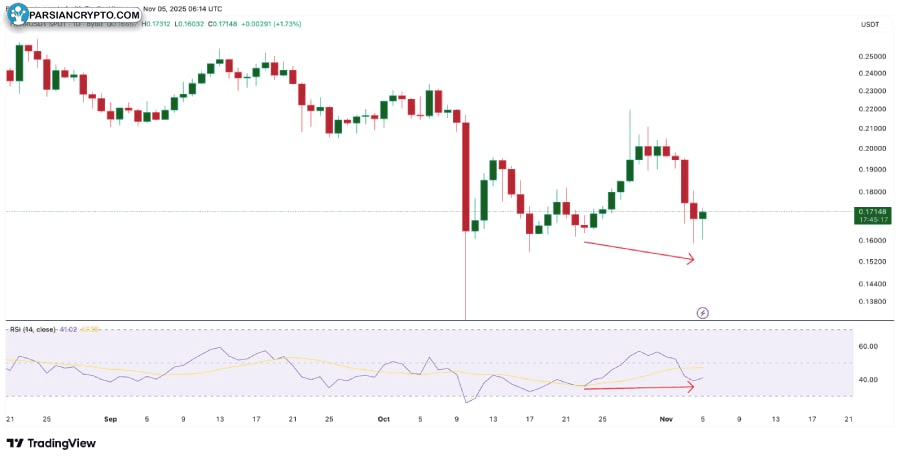Click the 0.13800 price axis label
Viewport: 900px width, 460px height.
[870, 301]
